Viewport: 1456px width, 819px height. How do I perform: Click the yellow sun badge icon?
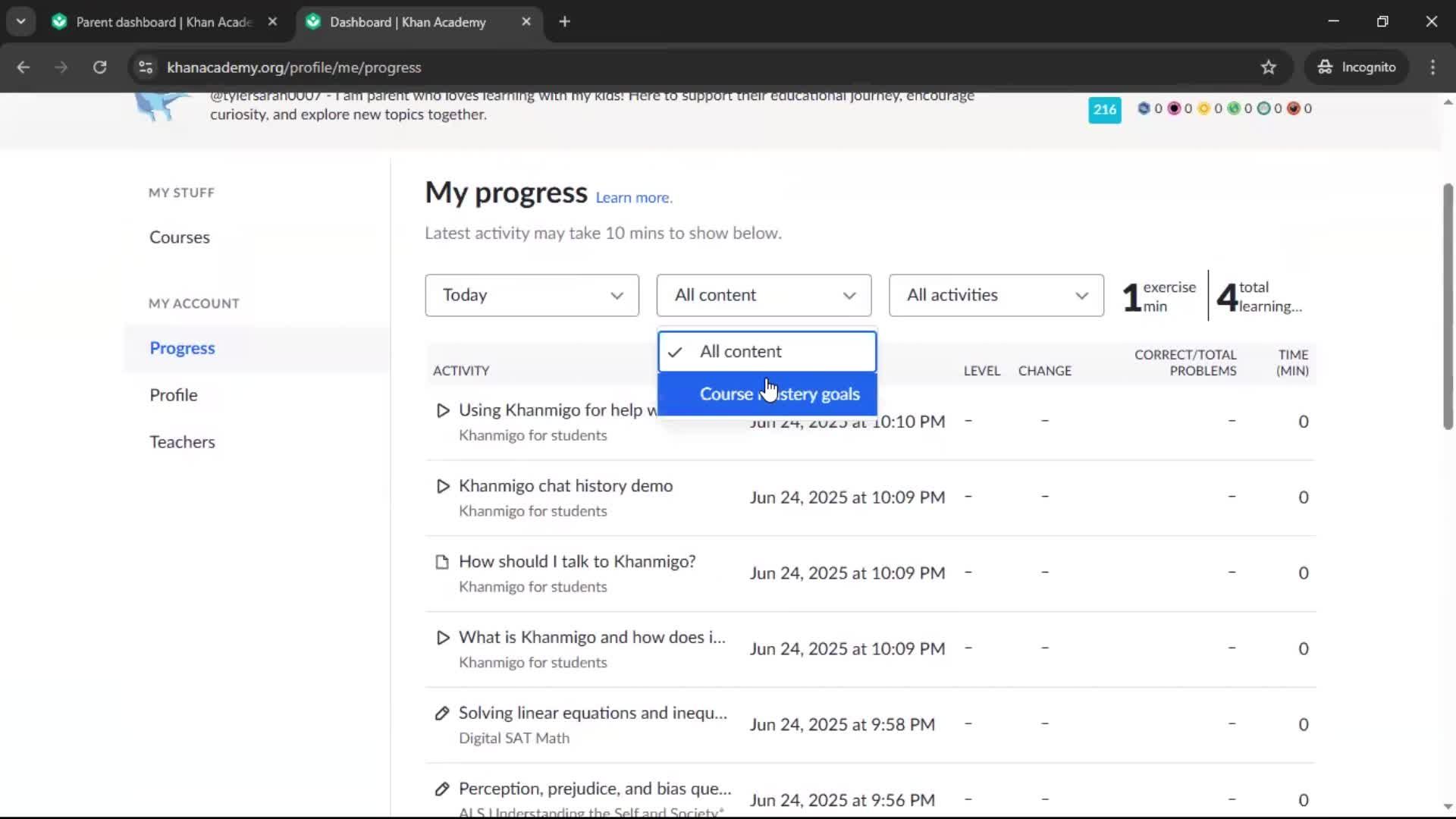(x=1203, y=108)
